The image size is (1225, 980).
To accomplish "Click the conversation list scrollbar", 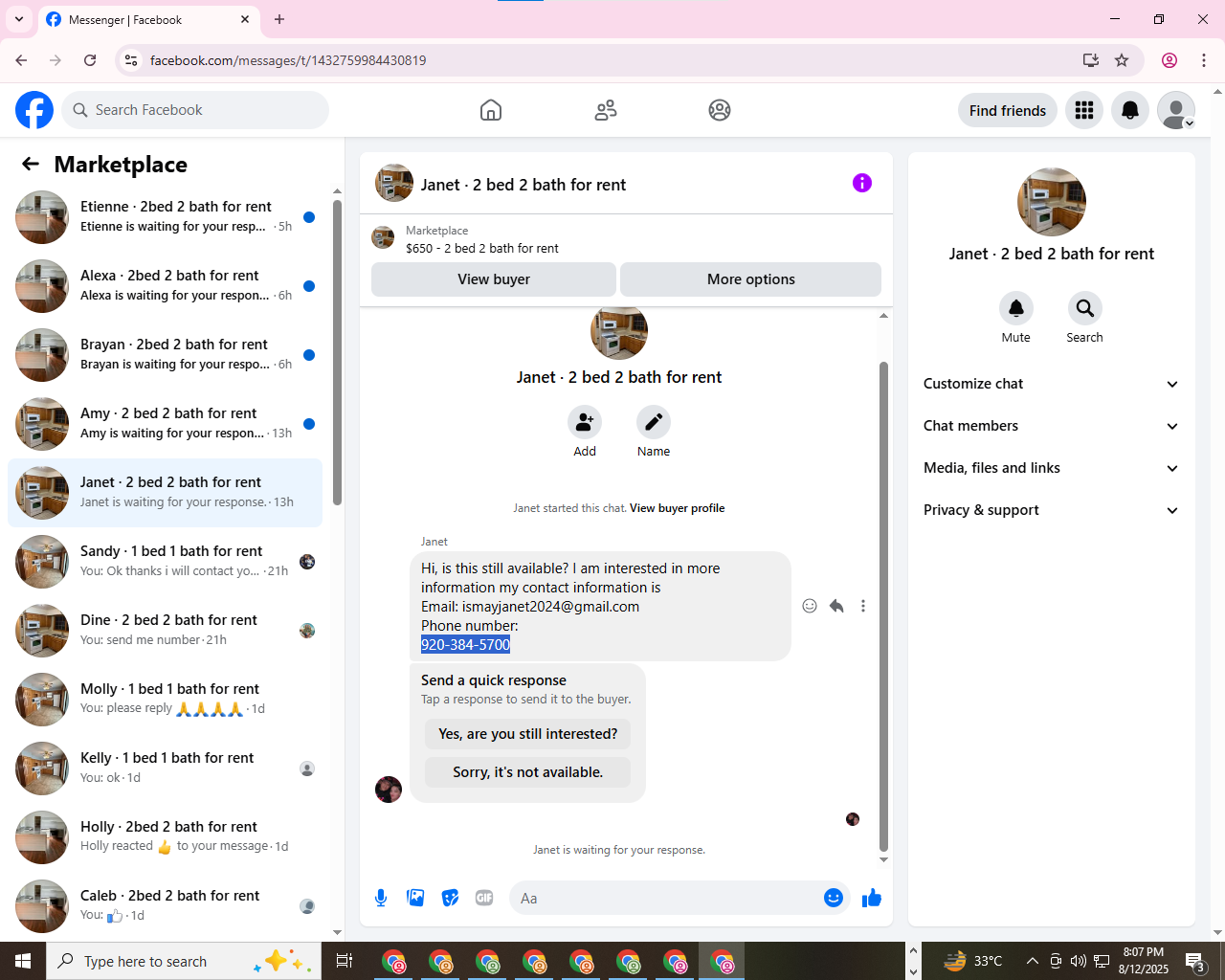I will click(x=337, y=352).
